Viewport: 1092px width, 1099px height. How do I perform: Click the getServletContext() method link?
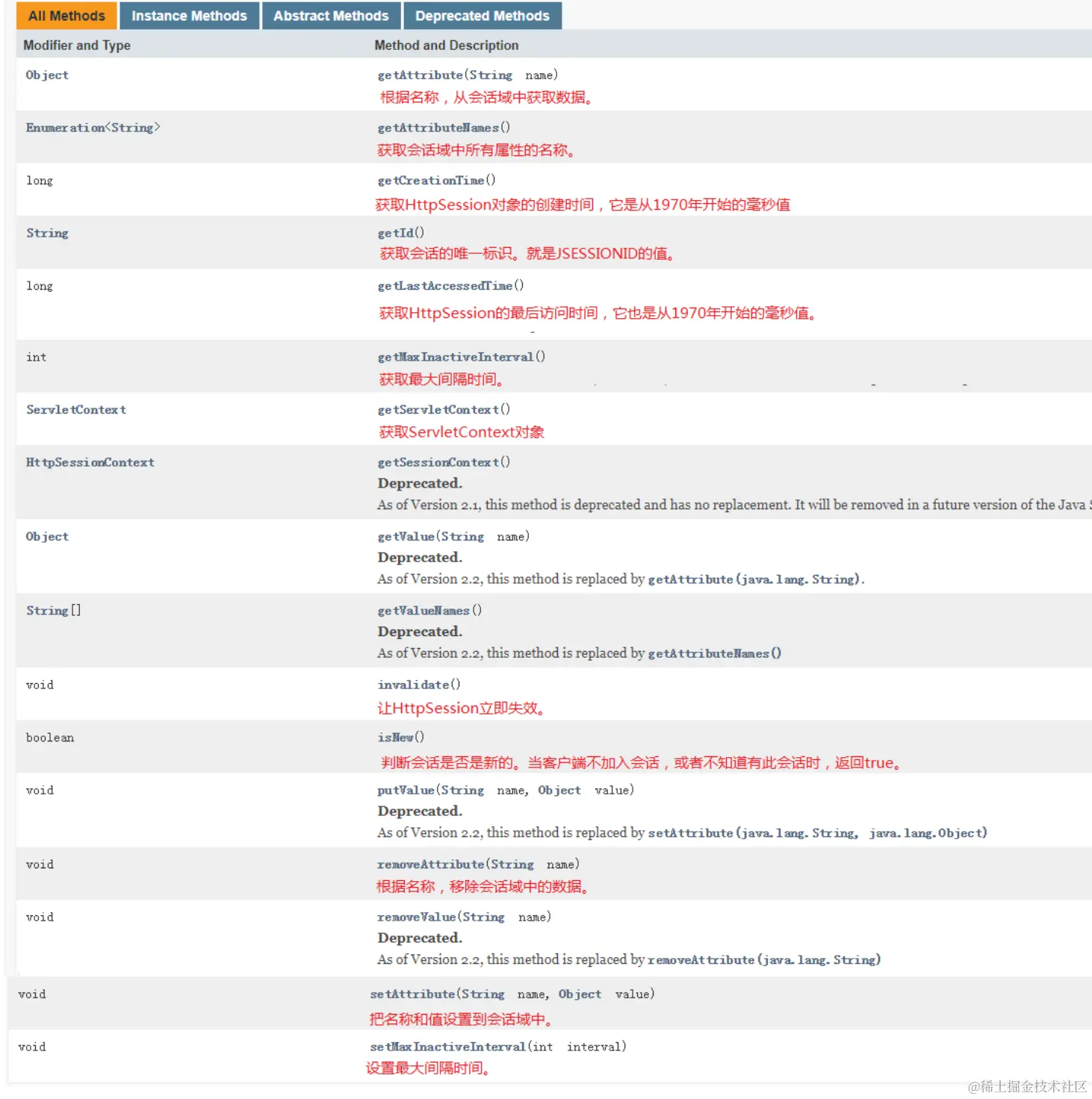coord(438,409)
